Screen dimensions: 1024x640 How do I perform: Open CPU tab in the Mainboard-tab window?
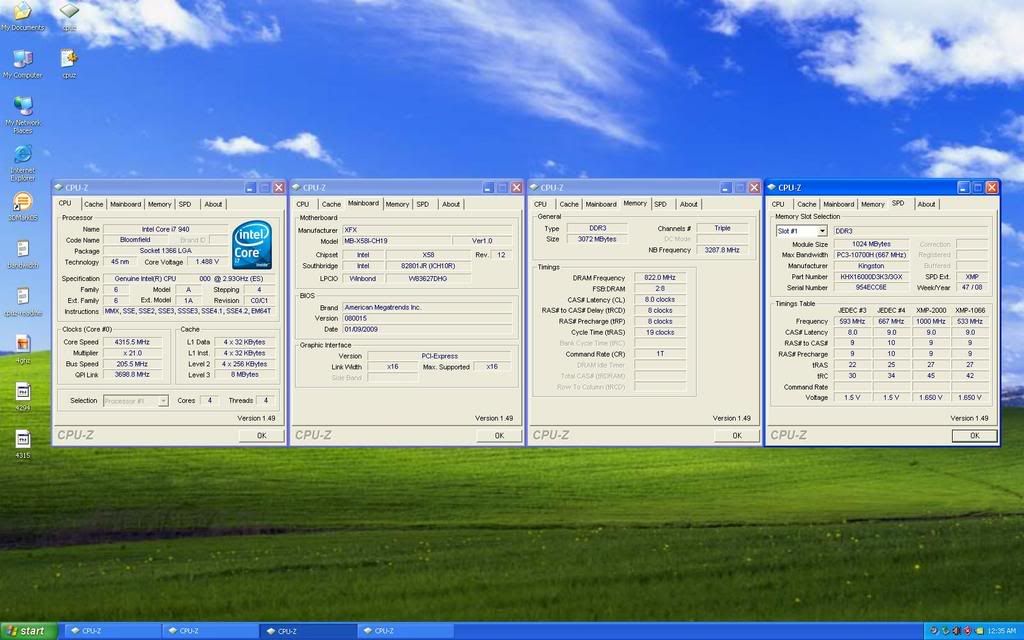coord(302,204)
